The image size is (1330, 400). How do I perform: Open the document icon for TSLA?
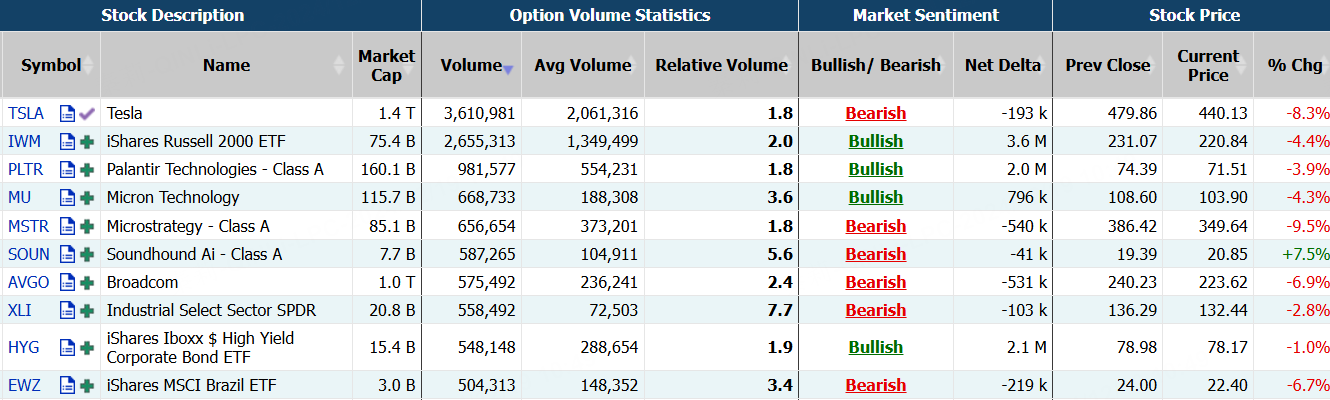click(67, 113)
